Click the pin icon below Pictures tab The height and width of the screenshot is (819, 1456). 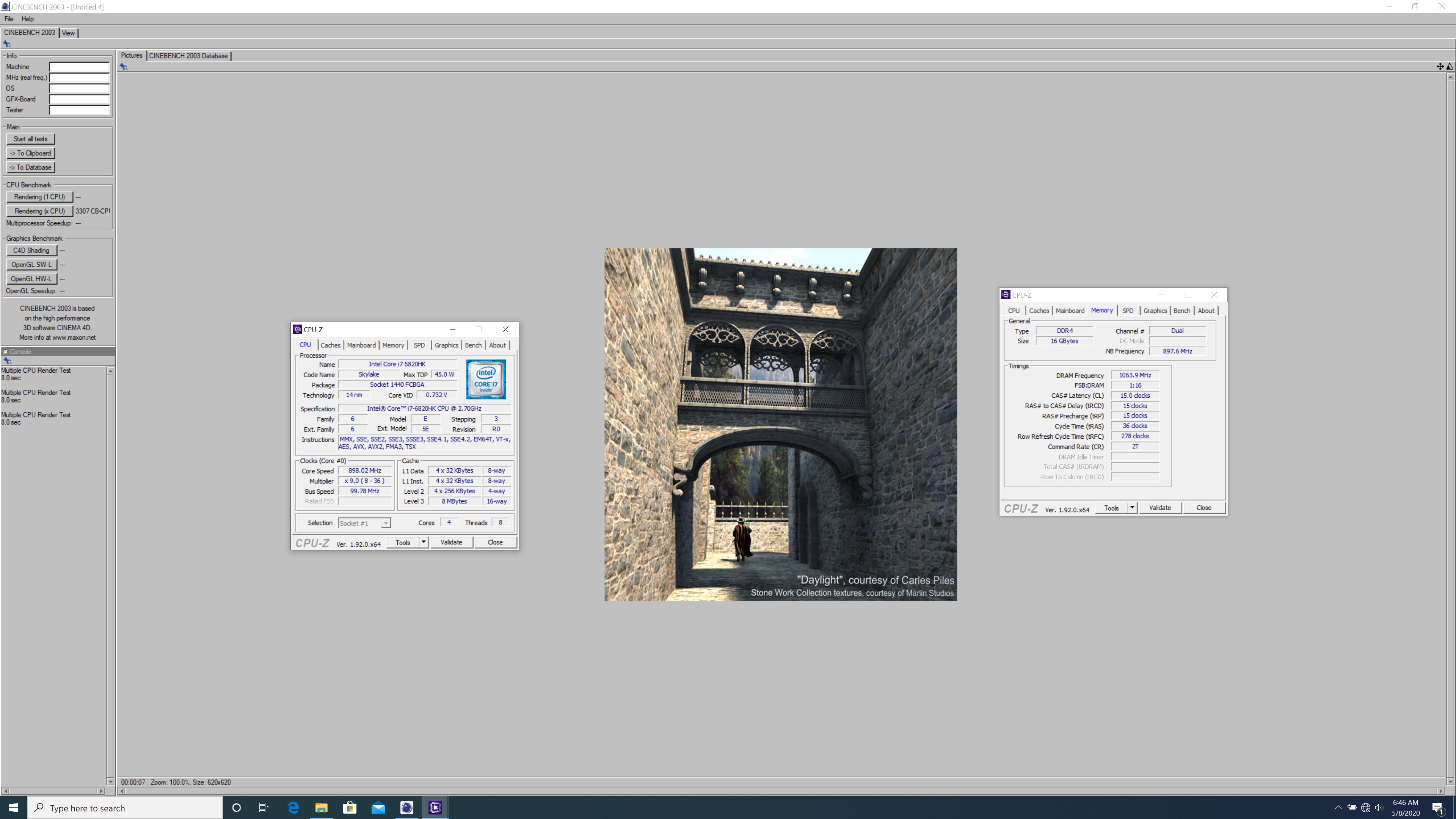tap(123, 67)
